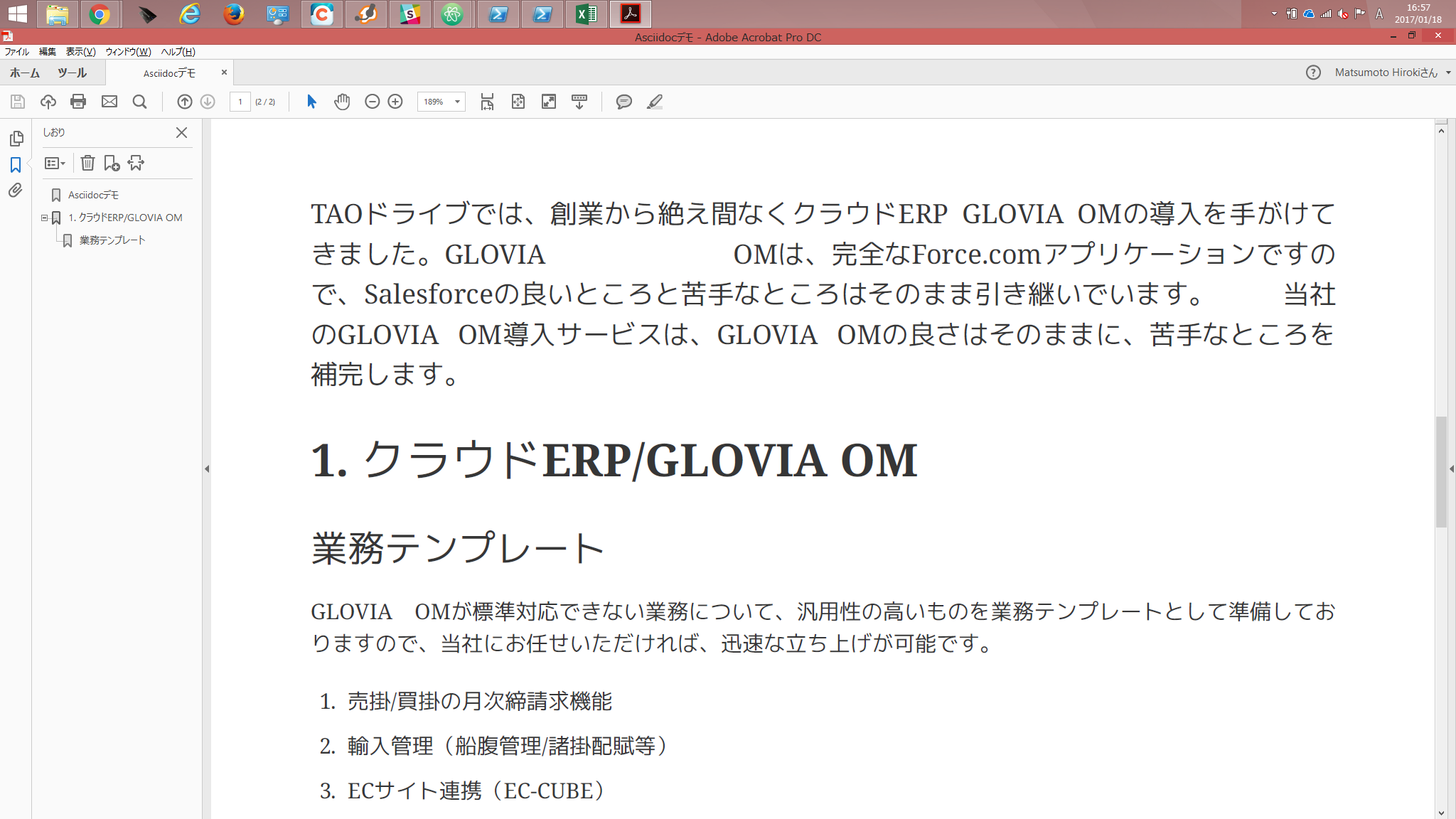
Task: Go to the next page with the down arrow
Action: [206, 102]
